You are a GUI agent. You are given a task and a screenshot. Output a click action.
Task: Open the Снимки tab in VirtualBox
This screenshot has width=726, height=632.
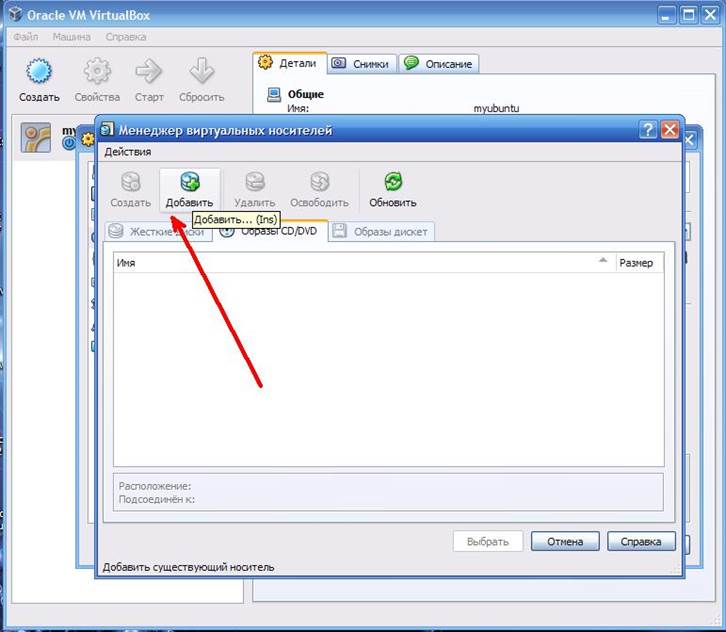(x=362, y=64)
